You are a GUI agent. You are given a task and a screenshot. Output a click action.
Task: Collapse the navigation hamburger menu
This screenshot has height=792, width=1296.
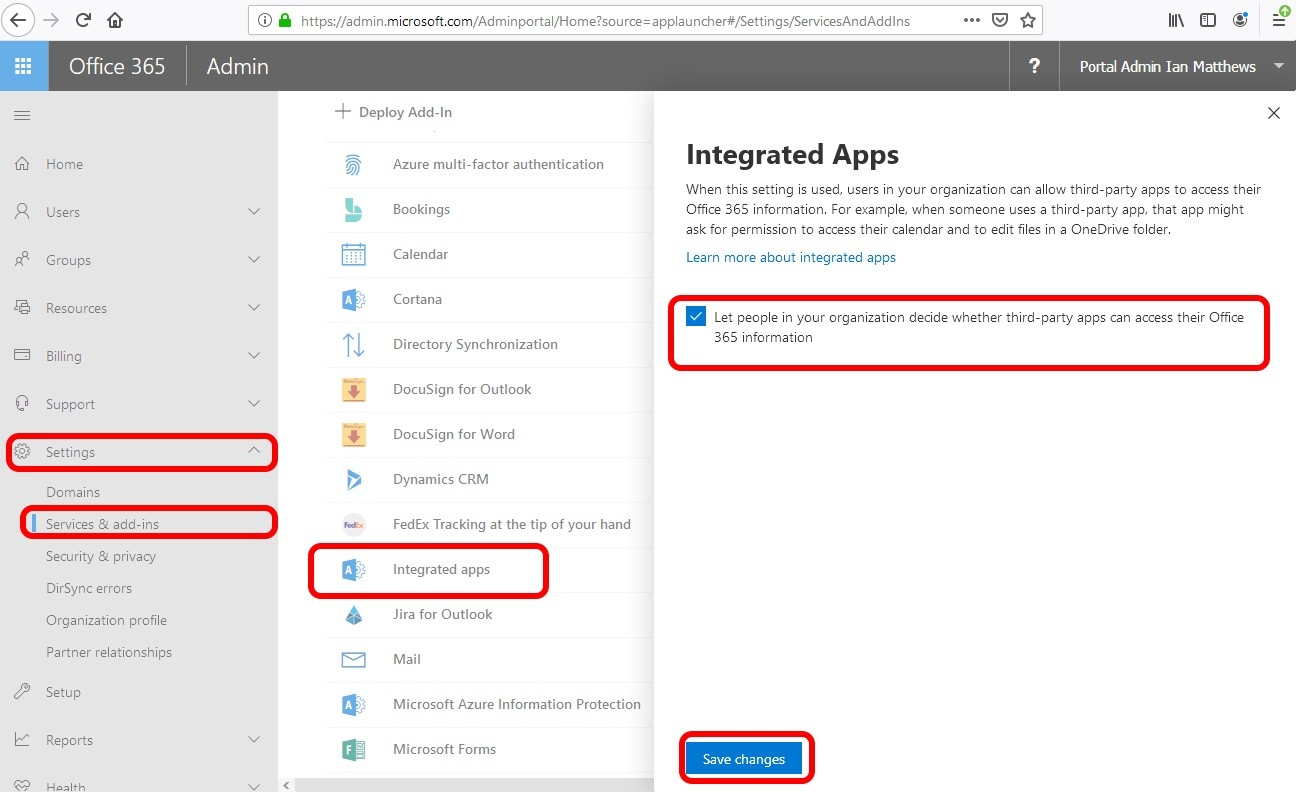click(x=22, y=116)
